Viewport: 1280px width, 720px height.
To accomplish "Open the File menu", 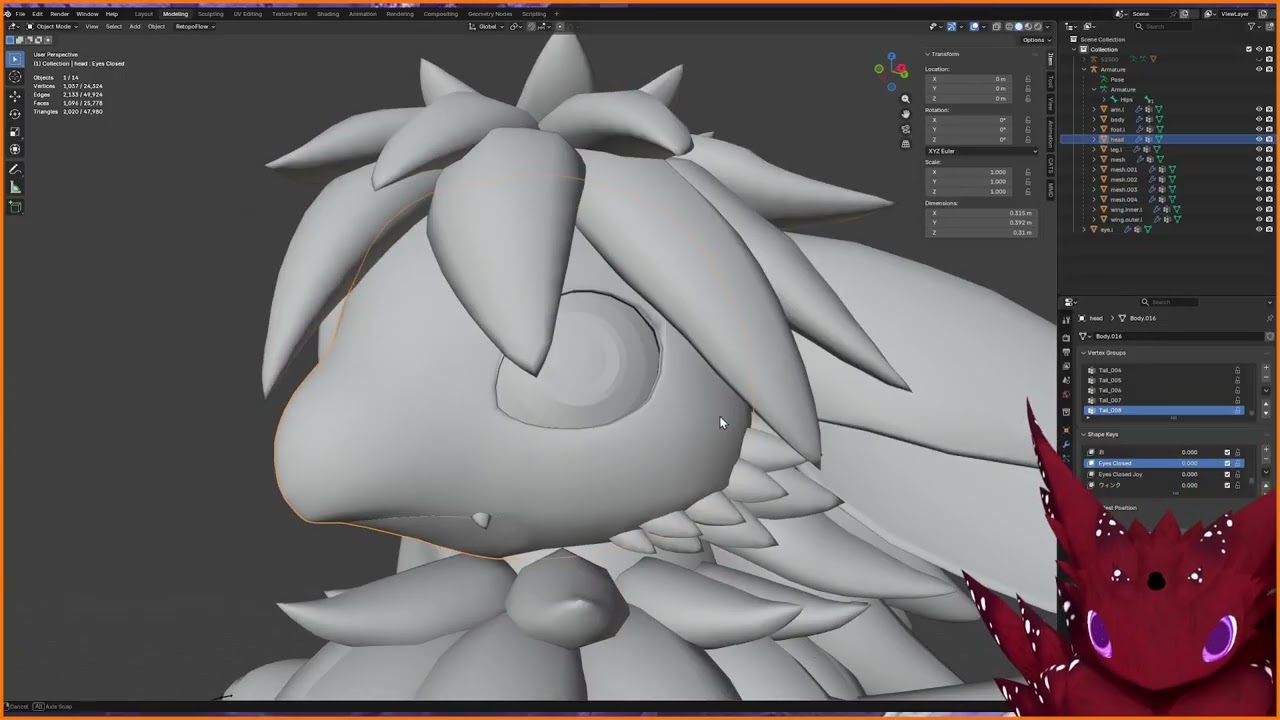I will click(20, 14).
